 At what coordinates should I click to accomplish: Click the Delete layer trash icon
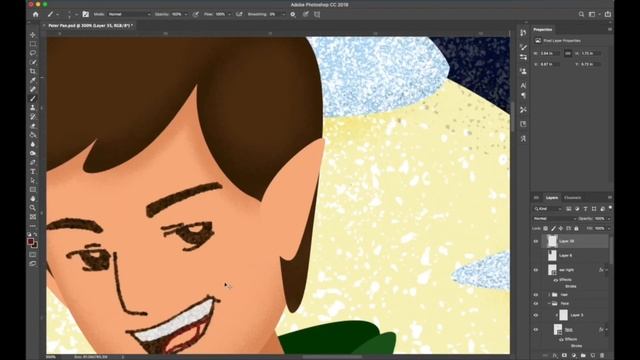tap(602, 356)
